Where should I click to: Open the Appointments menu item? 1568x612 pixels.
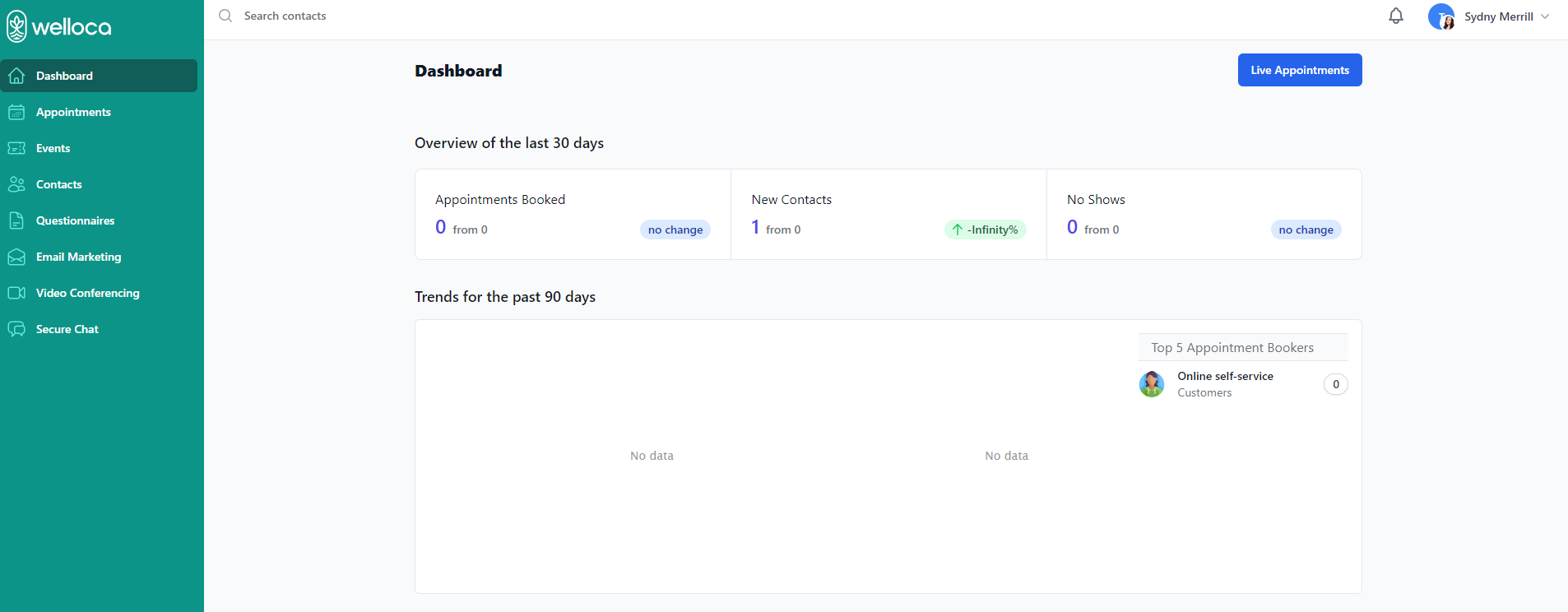(73, 112)
